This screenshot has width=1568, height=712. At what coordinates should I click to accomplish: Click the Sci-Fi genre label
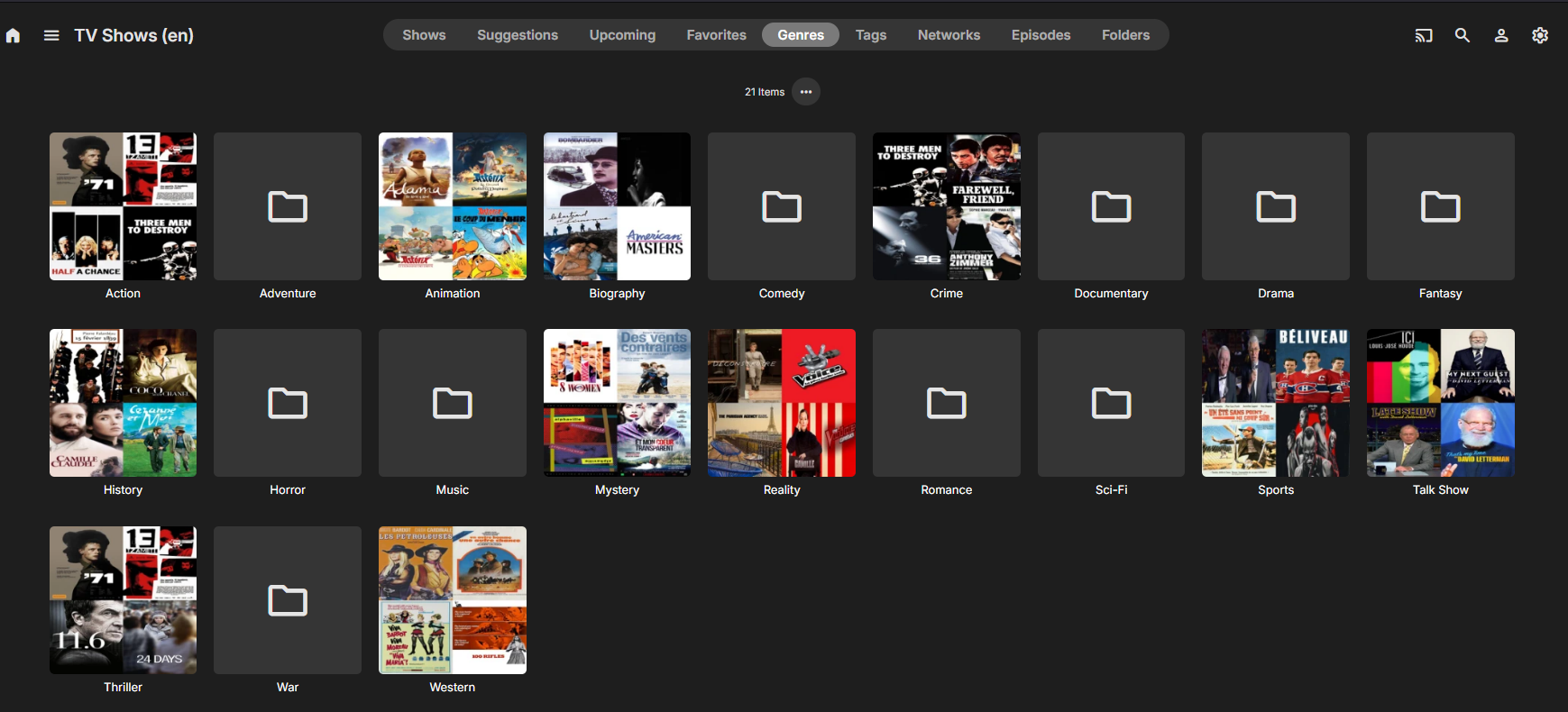[x=1112, y=490]
